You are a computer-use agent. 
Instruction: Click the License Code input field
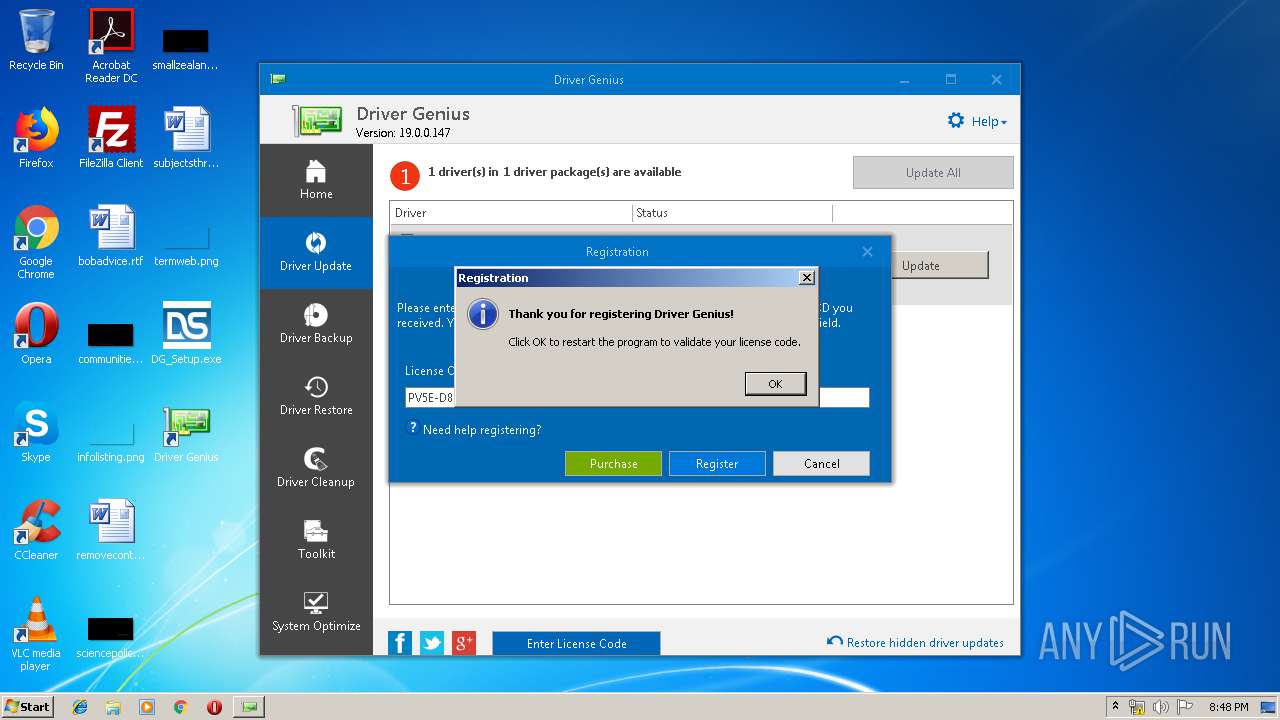click(x=637, y=397)
